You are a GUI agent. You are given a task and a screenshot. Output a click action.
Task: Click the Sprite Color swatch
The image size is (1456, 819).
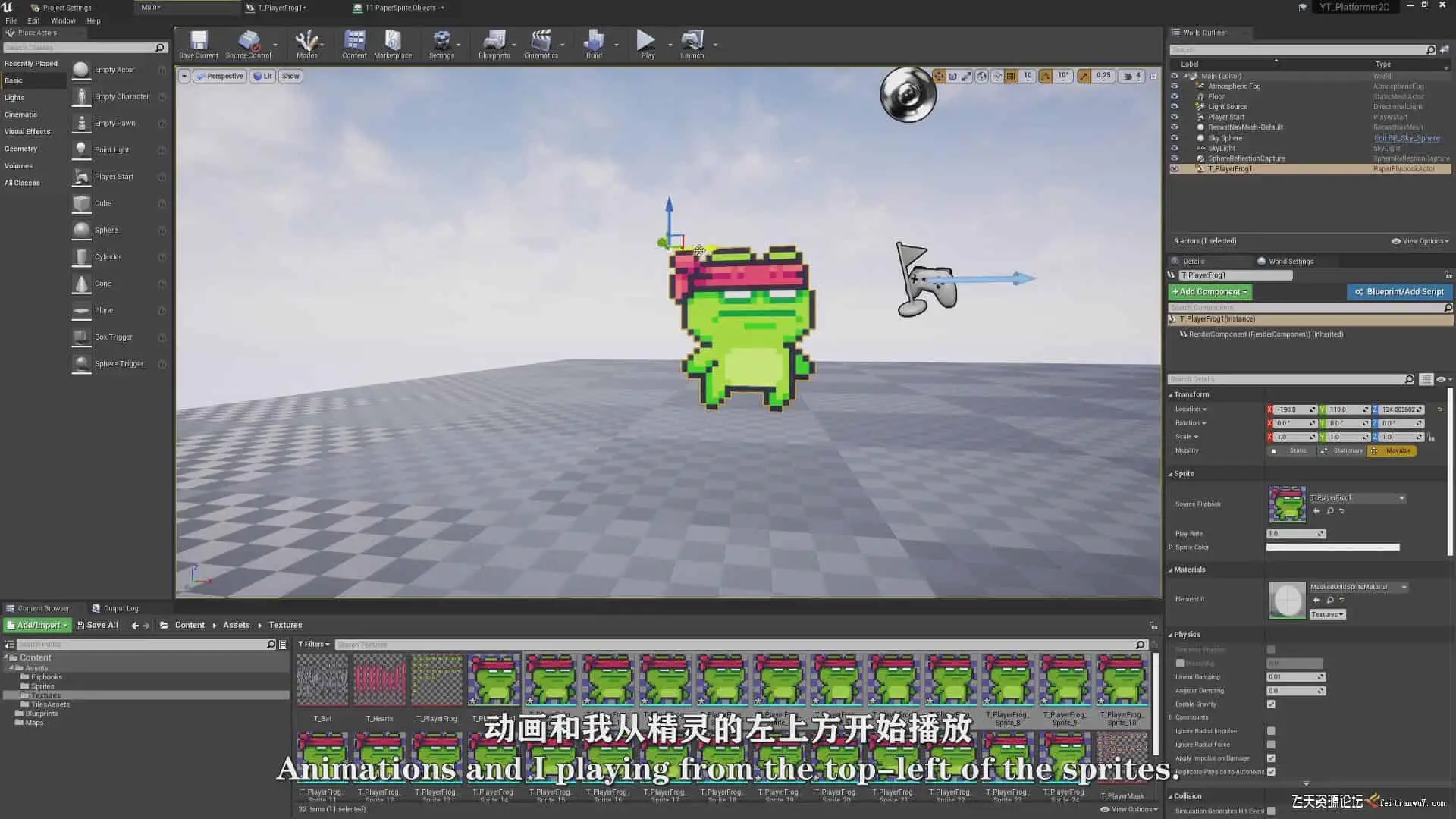1332,548
